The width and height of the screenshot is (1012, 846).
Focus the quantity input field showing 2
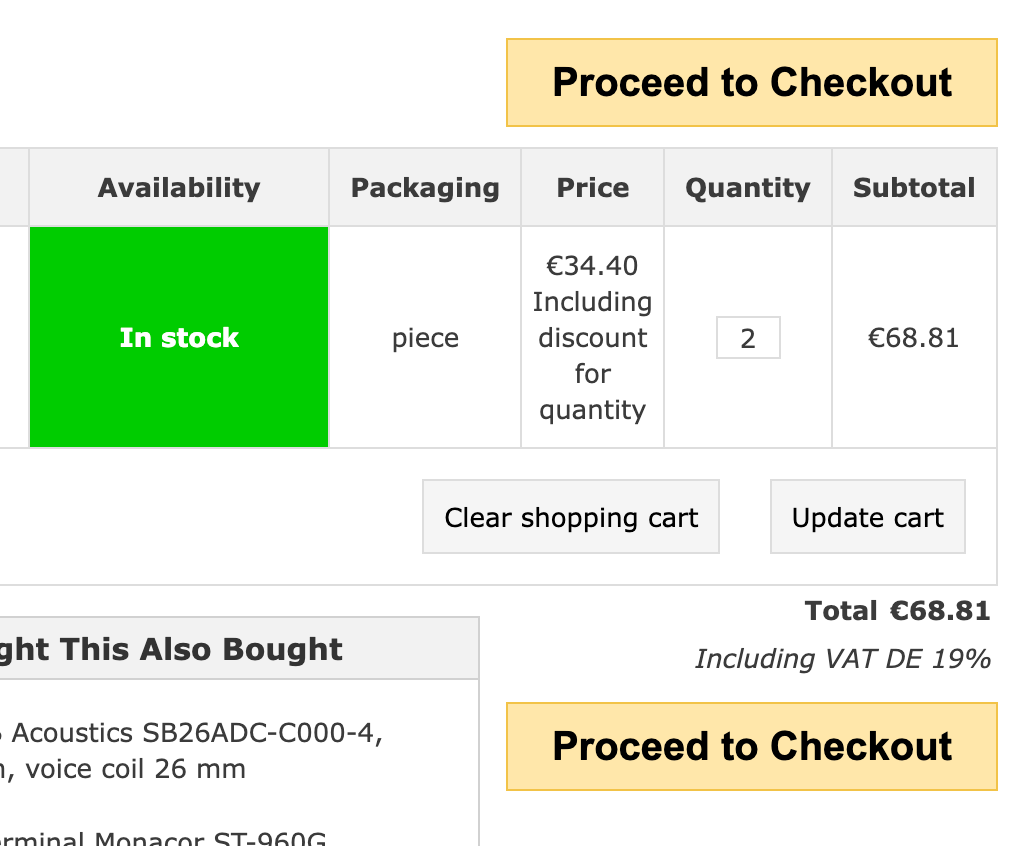(748, 337)
